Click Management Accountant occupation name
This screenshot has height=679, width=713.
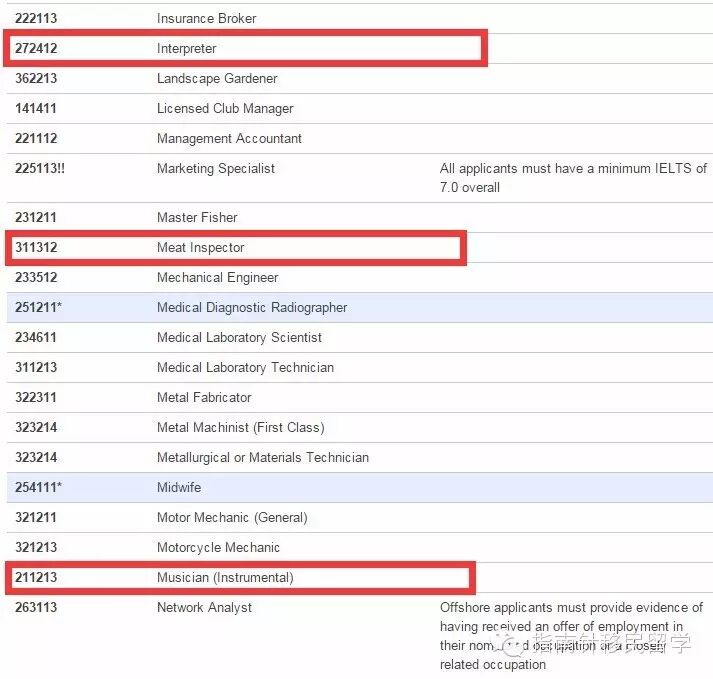(x=229, y=138)
